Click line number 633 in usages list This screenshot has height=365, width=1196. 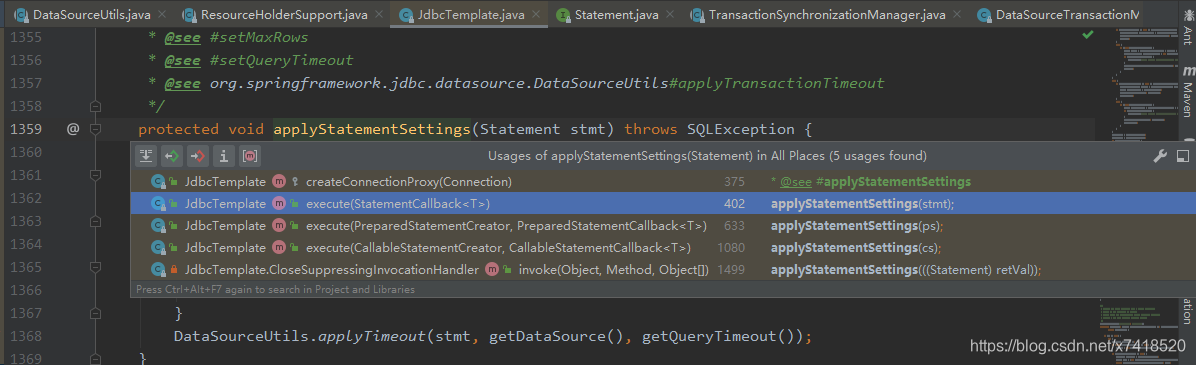pos(734,226)
